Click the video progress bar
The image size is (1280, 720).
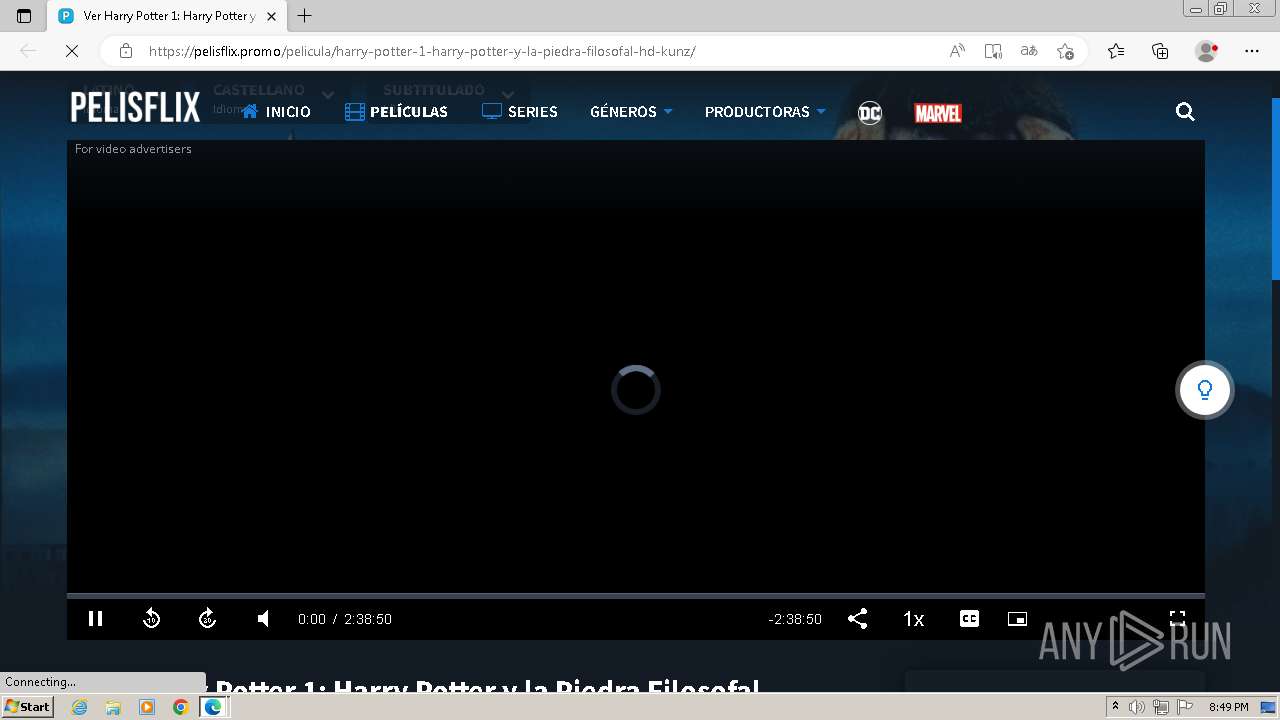[x=636, y=596]
